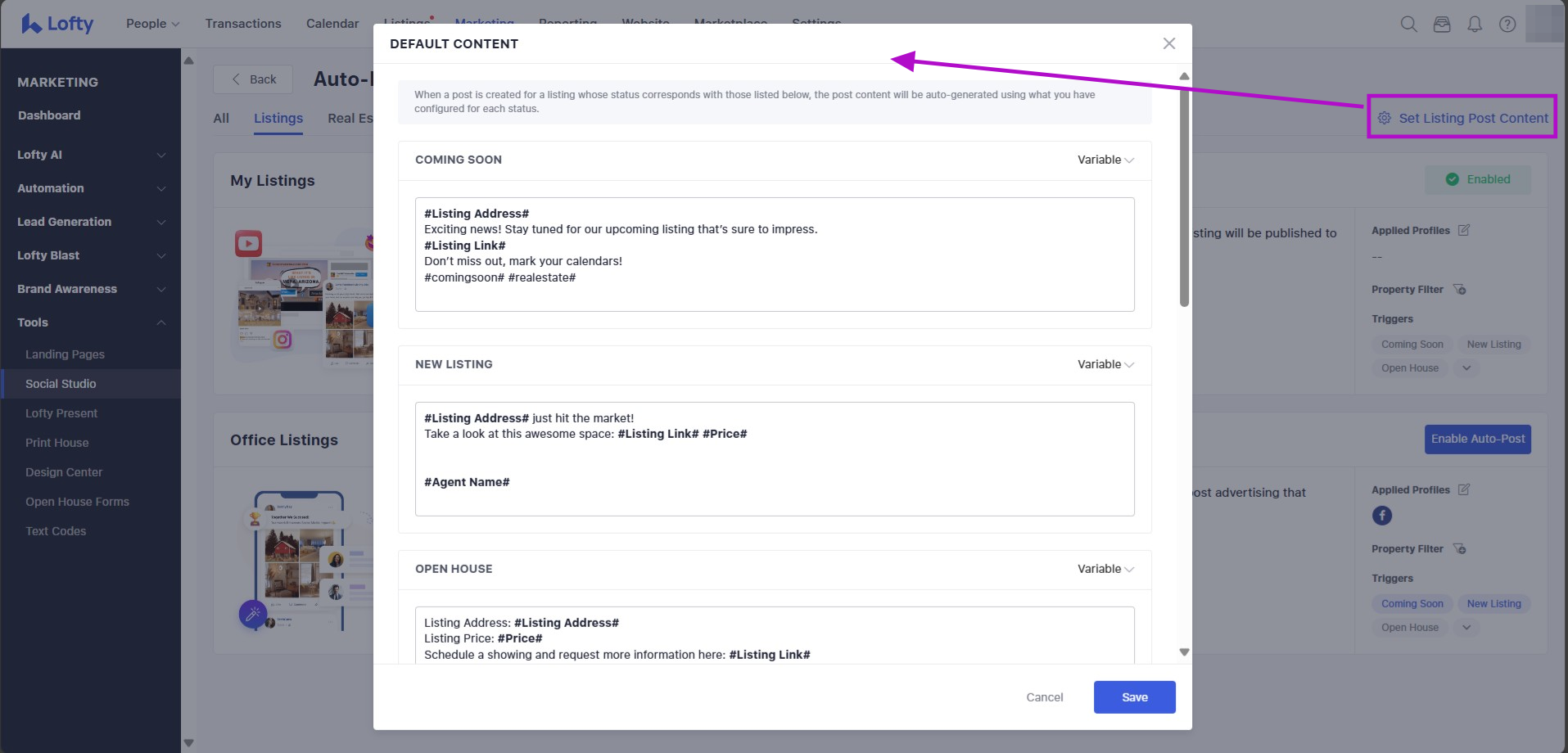Toggle the New Listing trigger for Office Listings

(x=1493, y=604)
